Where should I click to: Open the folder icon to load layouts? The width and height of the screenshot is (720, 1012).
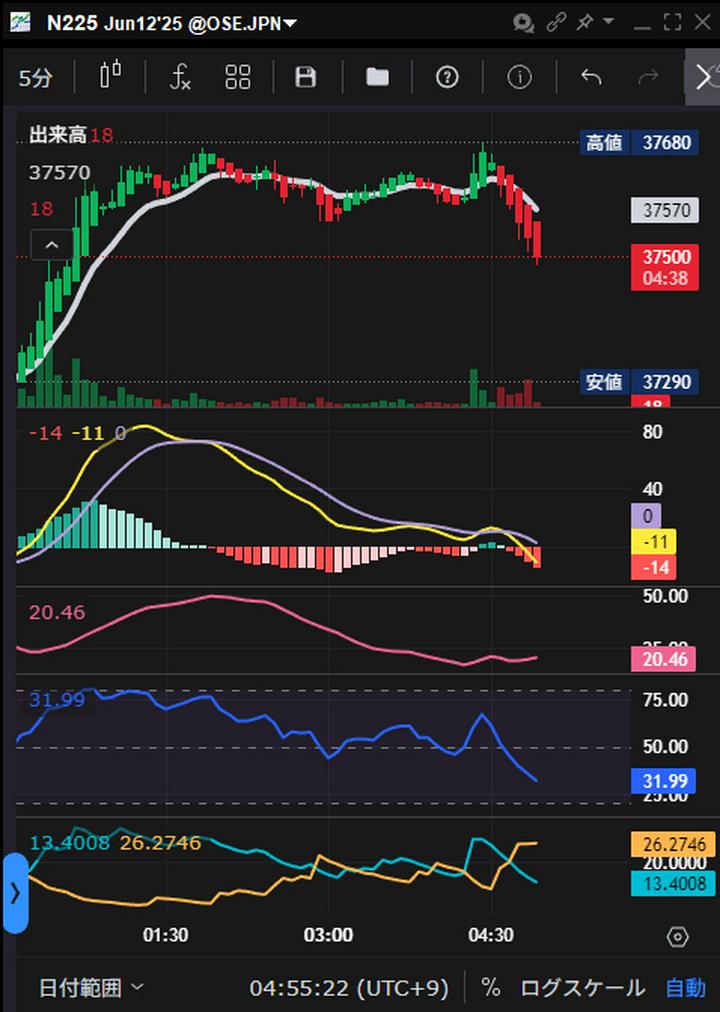pos(377,77)
